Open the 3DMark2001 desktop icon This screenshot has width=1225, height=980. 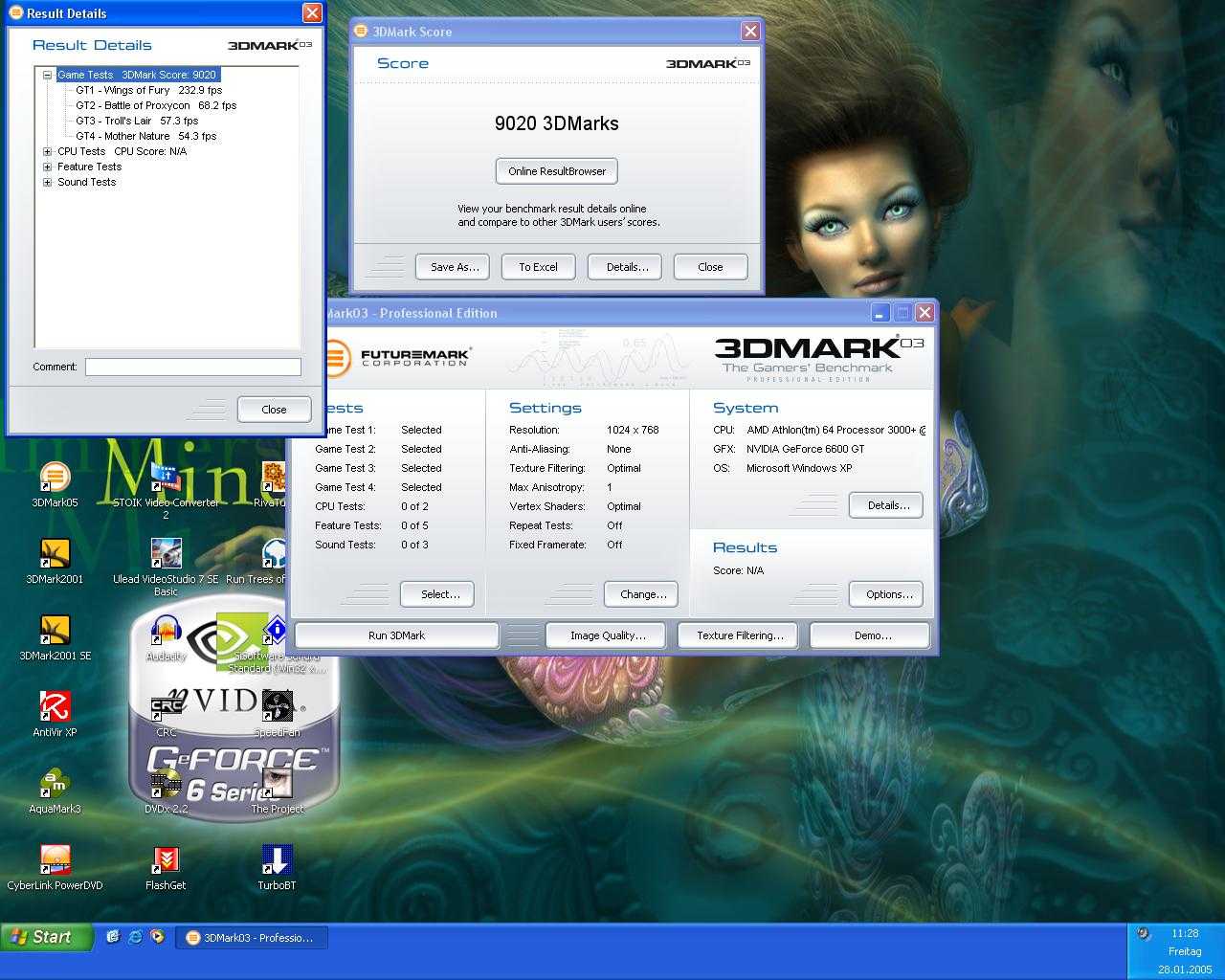[x=55, y=560]
